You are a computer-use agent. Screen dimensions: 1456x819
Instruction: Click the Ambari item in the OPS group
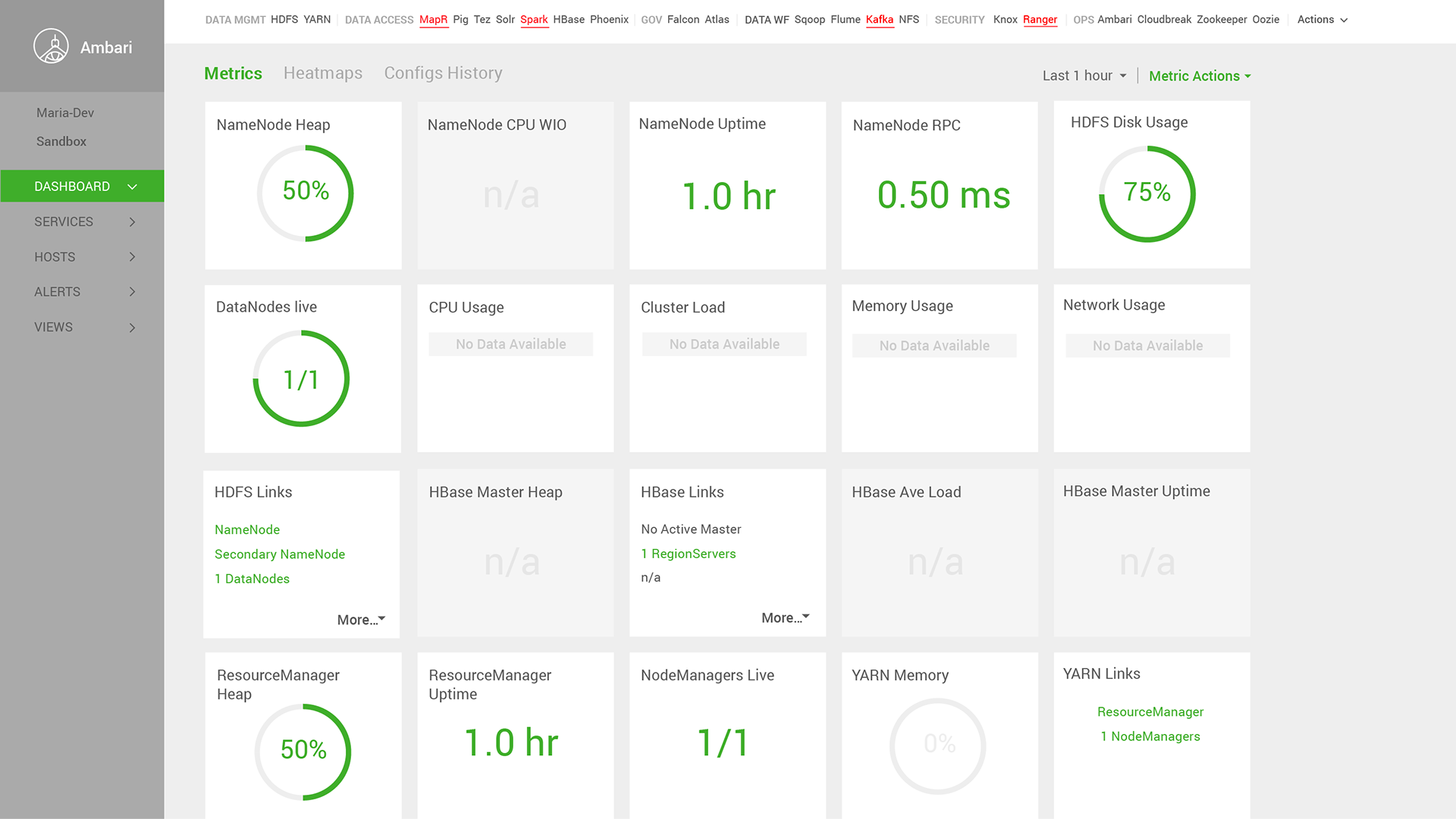1115,20
